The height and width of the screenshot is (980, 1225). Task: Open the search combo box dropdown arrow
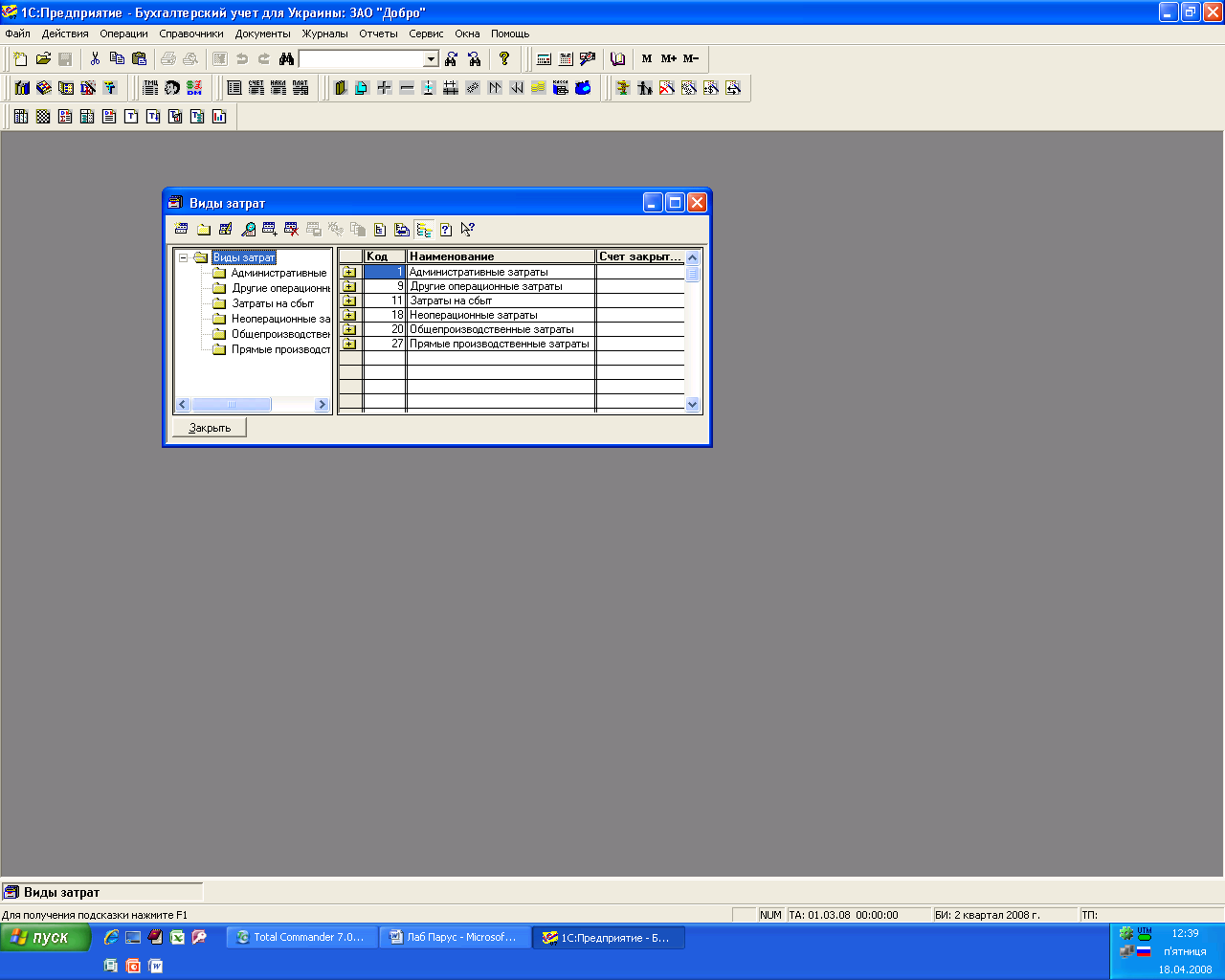(x=431, y=59)
